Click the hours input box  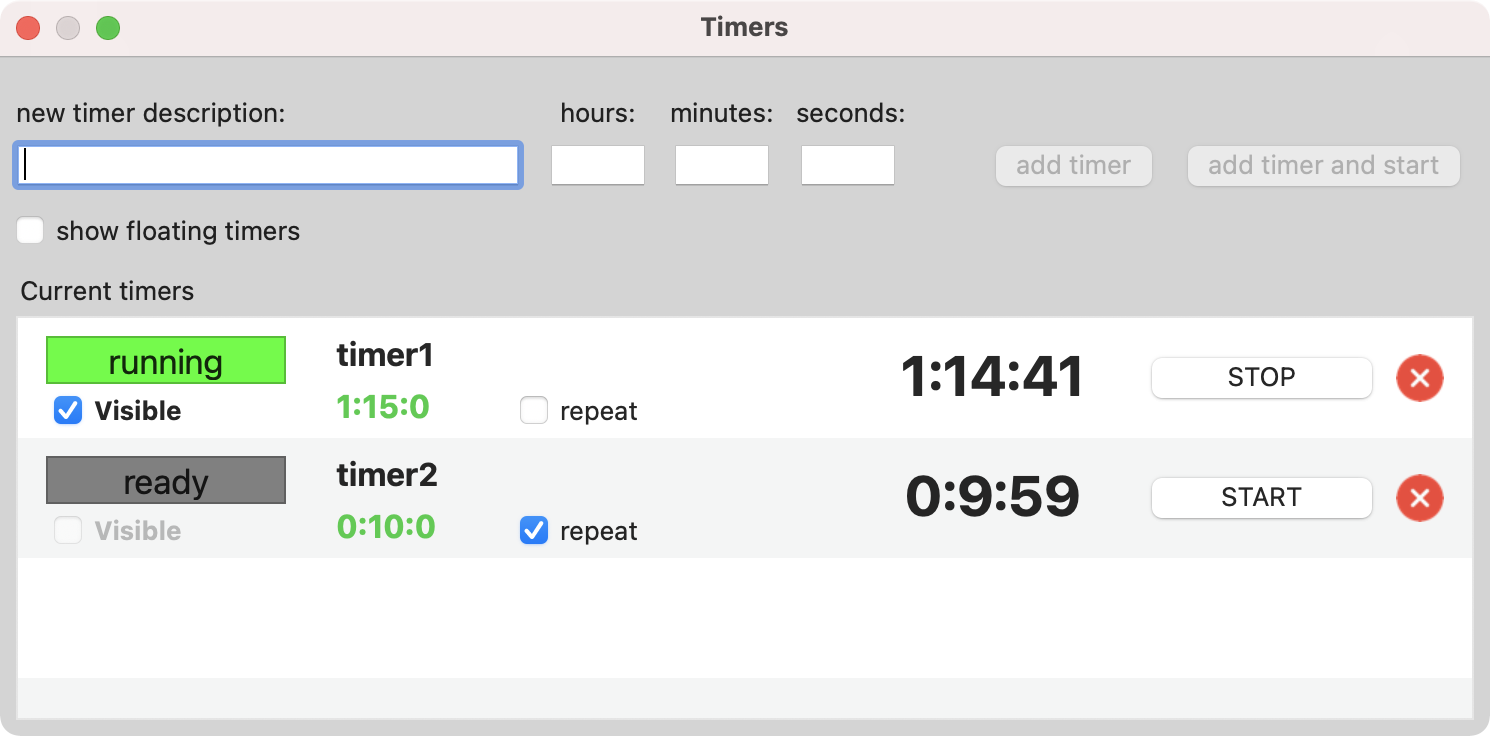[x=598, y=165]
